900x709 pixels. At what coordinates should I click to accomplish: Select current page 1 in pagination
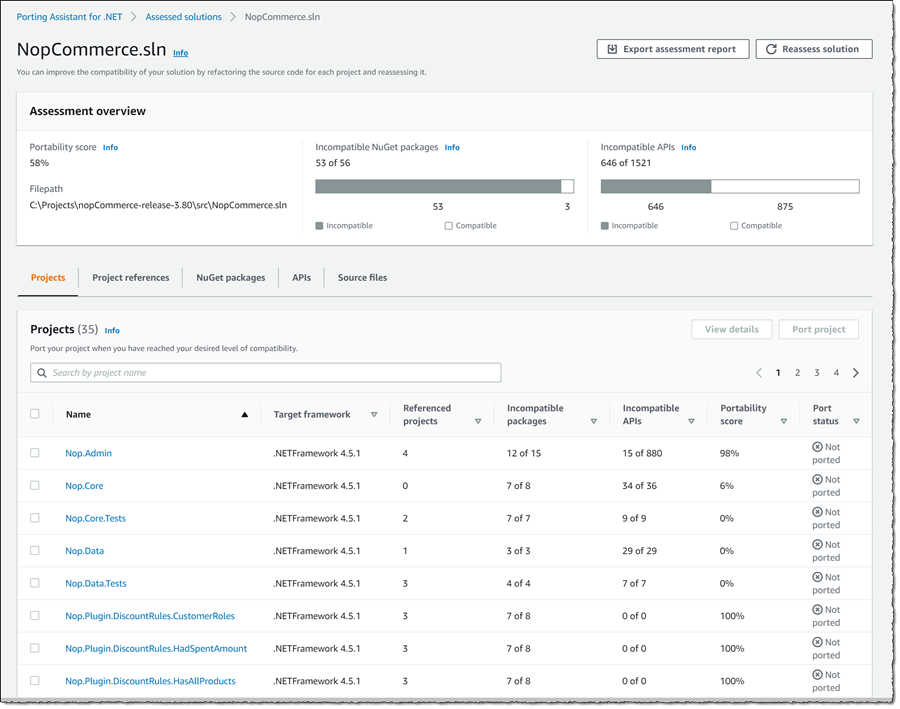coord(778,373)
